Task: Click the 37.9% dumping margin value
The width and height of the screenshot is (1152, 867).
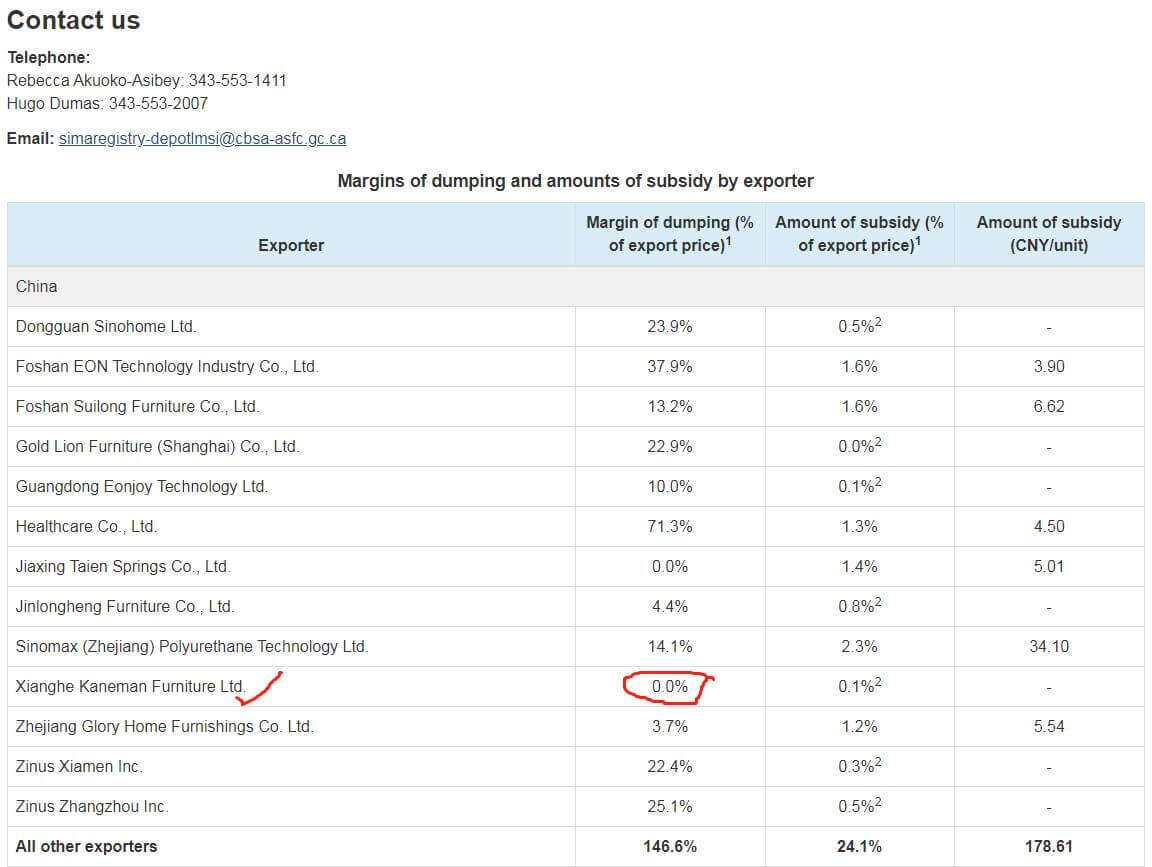Action: (670, 366)
